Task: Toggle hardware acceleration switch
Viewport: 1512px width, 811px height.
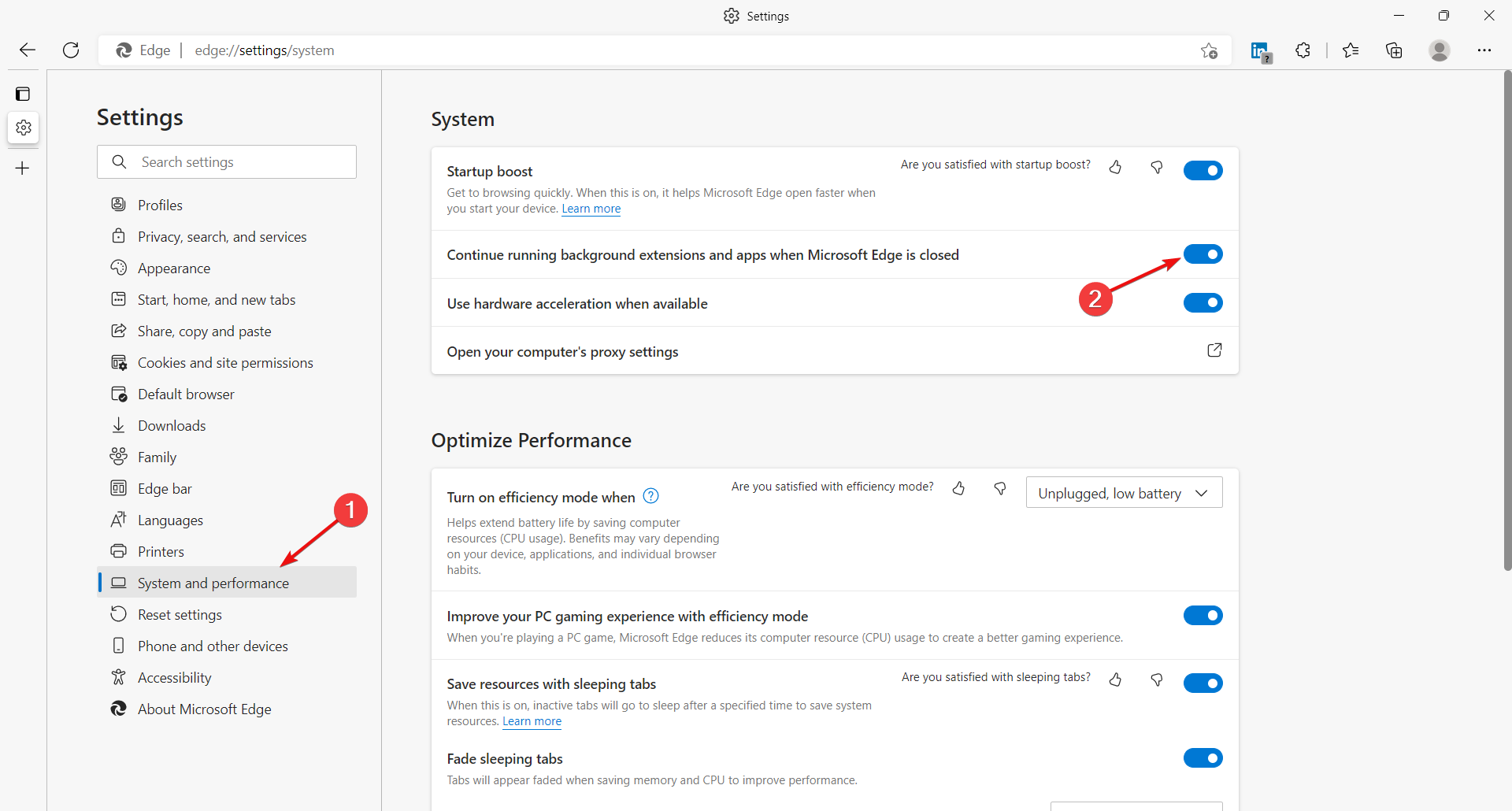Action: (x=1203, y=303)
